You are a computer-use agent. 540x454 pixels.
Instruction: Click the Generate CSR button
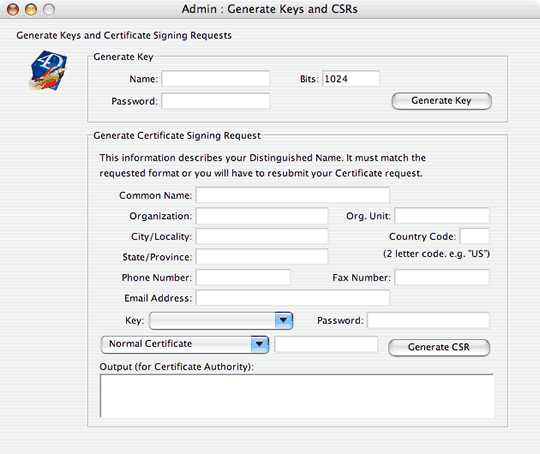439,347
